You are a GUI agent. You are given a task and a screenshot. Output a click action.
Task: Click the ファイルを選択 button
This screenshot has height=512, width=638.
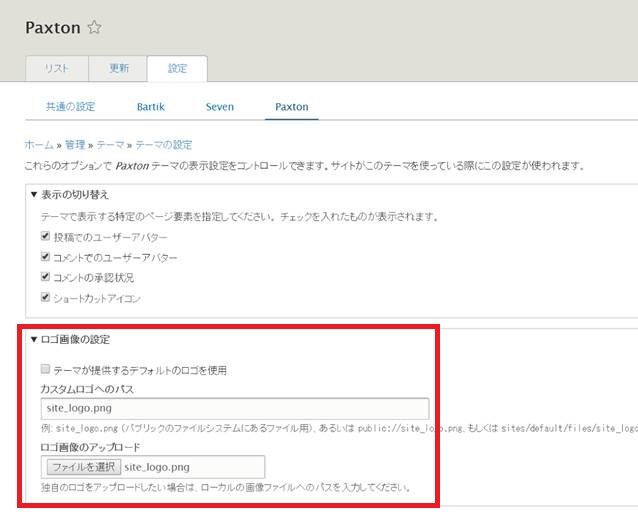(84, 467)
